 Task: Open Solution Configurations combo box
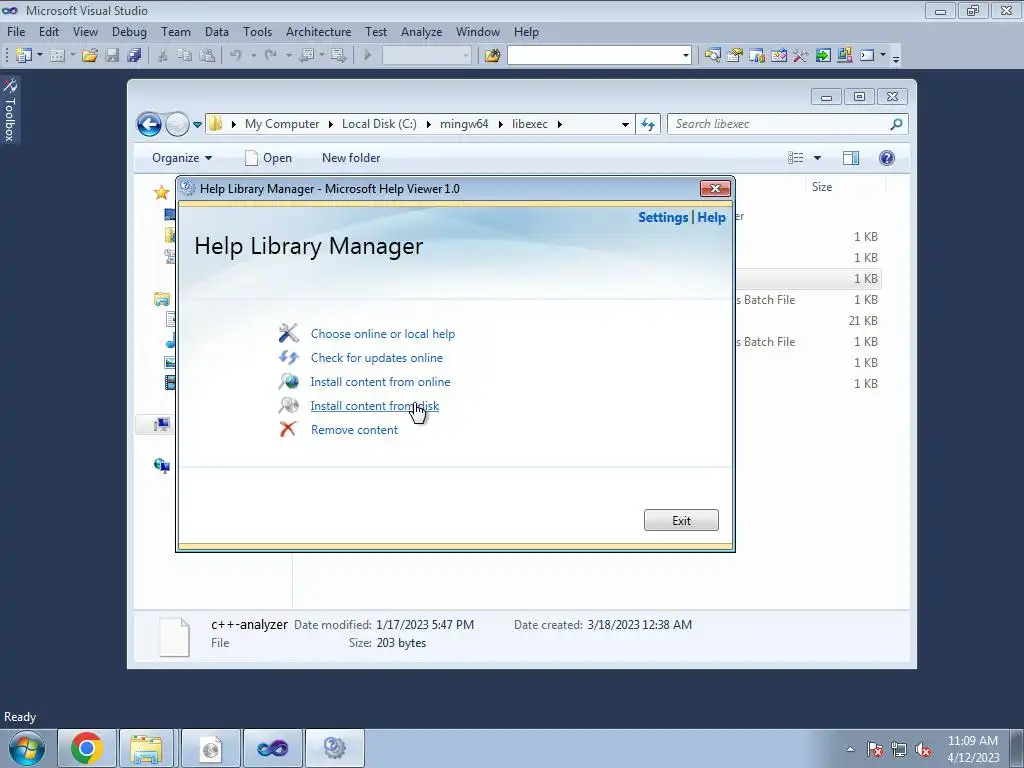(x=426, y=56)
